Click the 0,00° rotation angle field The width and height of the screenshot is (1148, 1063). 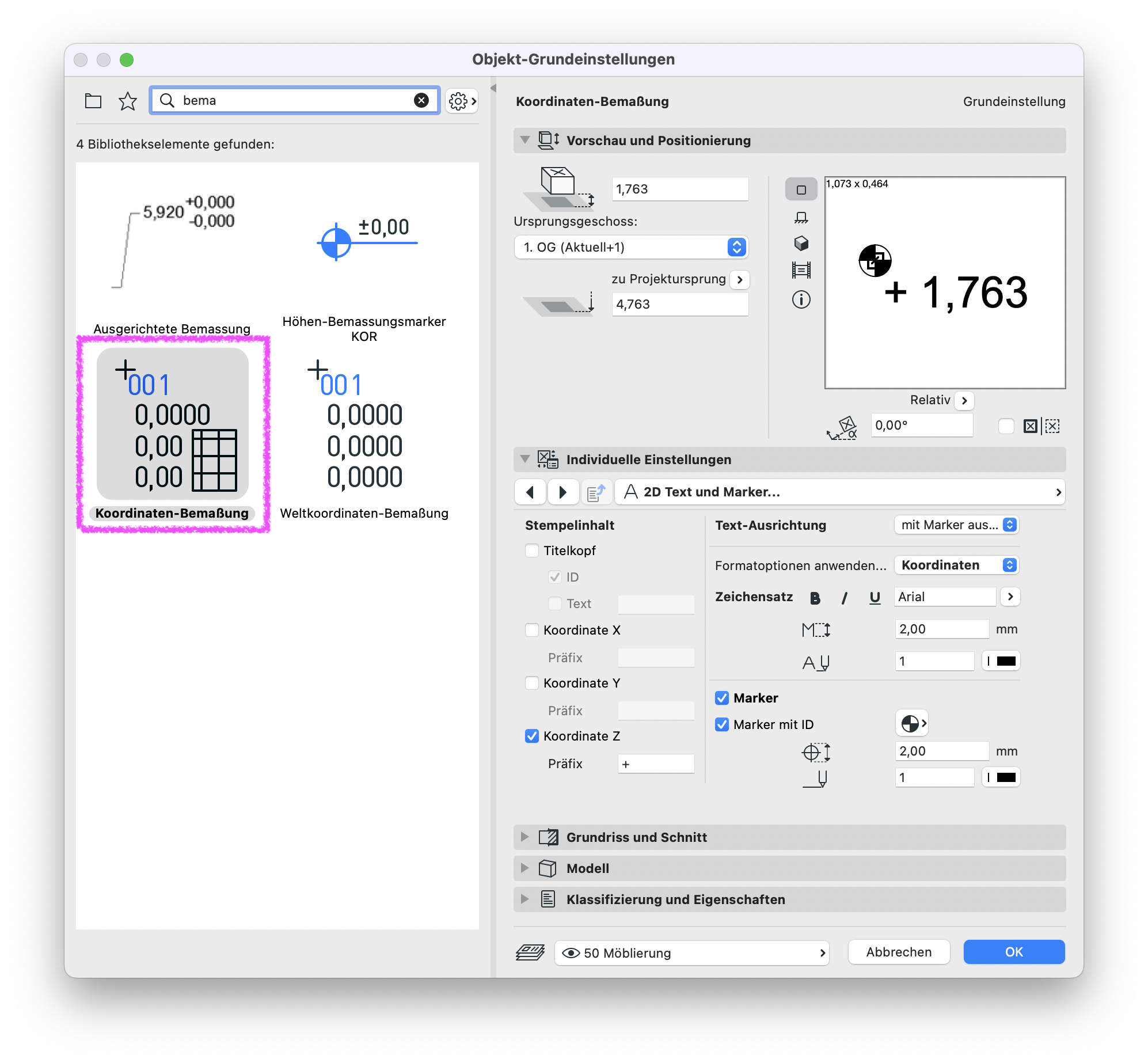tap(922, 426)
